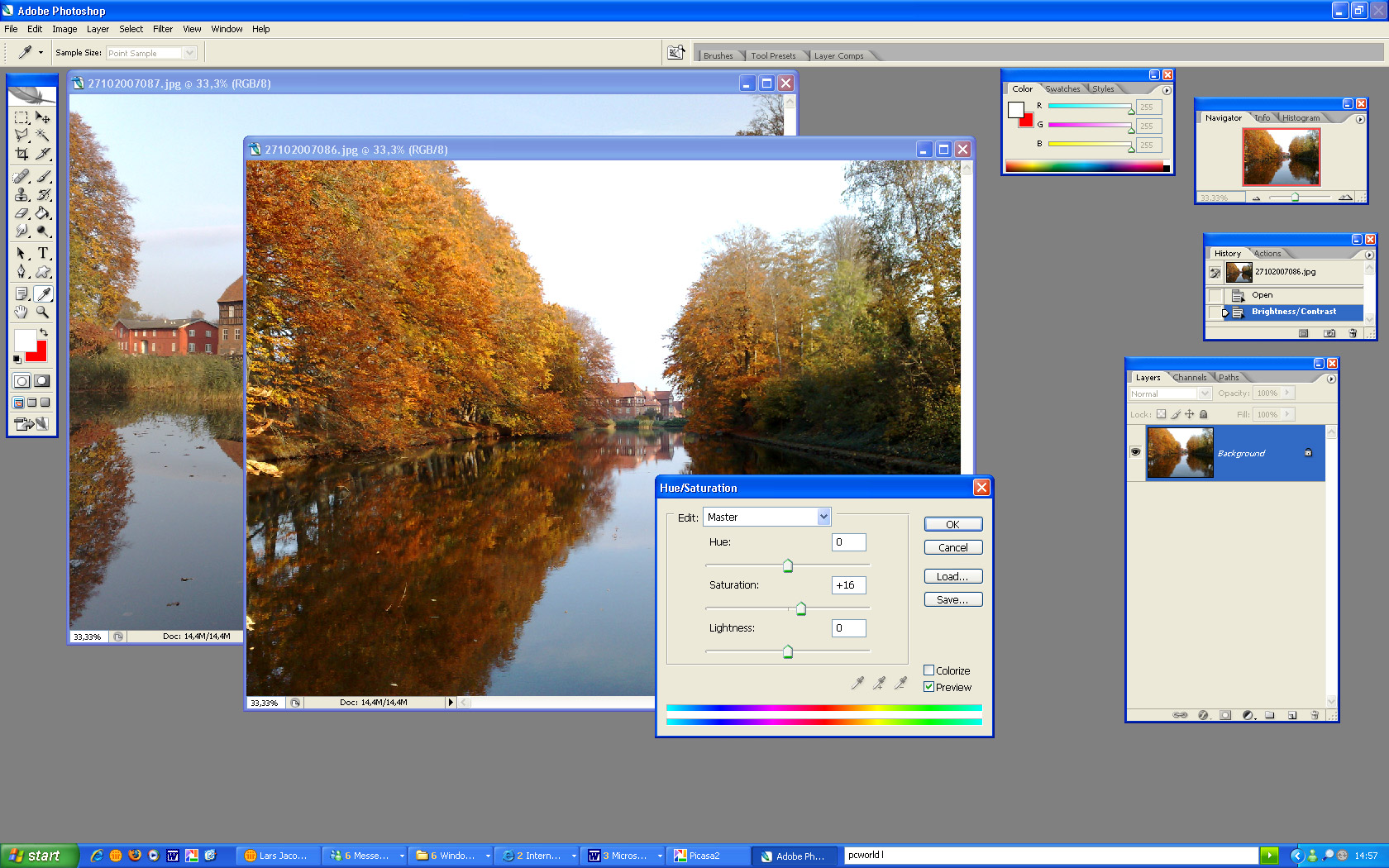Select the Magic Wand tool

43,136
